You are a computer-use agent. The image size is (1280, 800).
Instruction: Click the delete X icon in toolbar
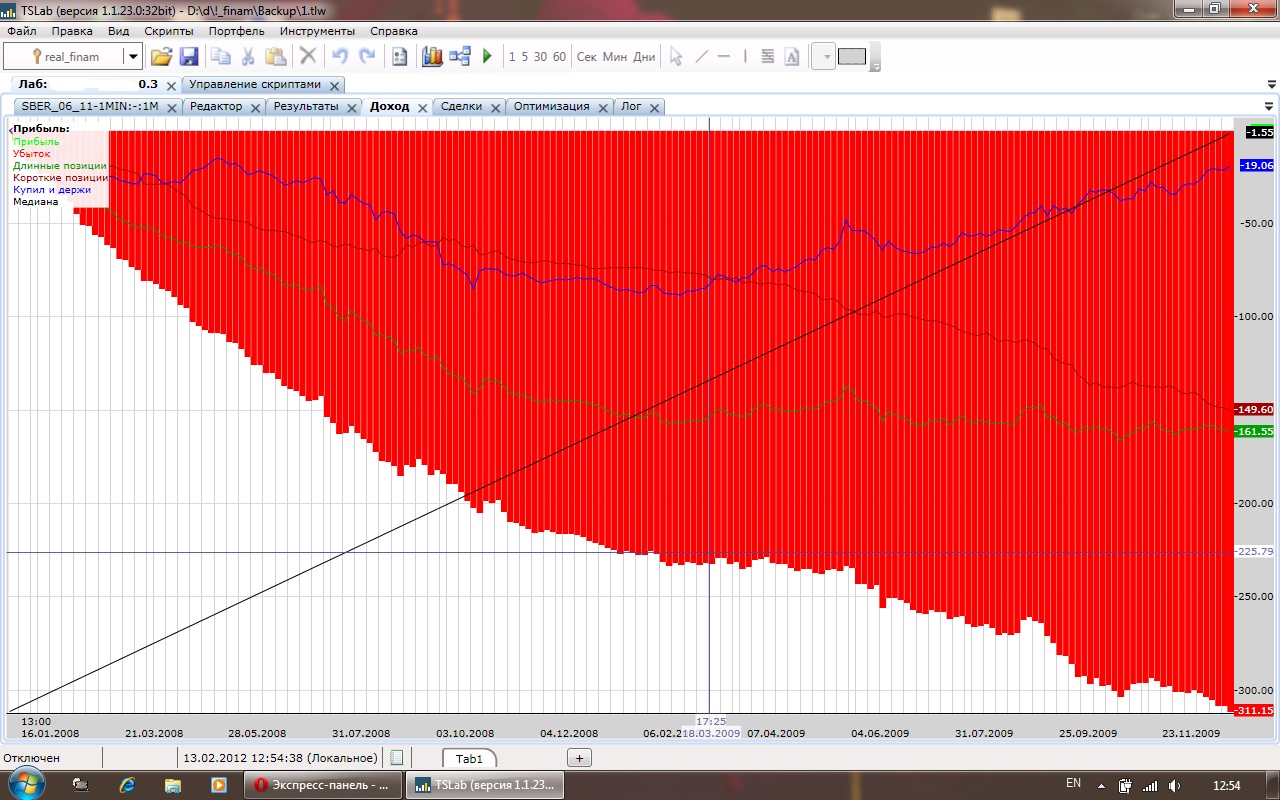[x=308, y=57]
